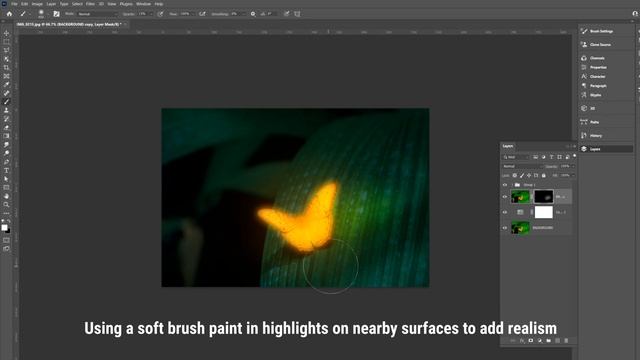Viewport: 640px width, 360px height.
Task: Hide the Background copy layer
Action: click(505, 197)
